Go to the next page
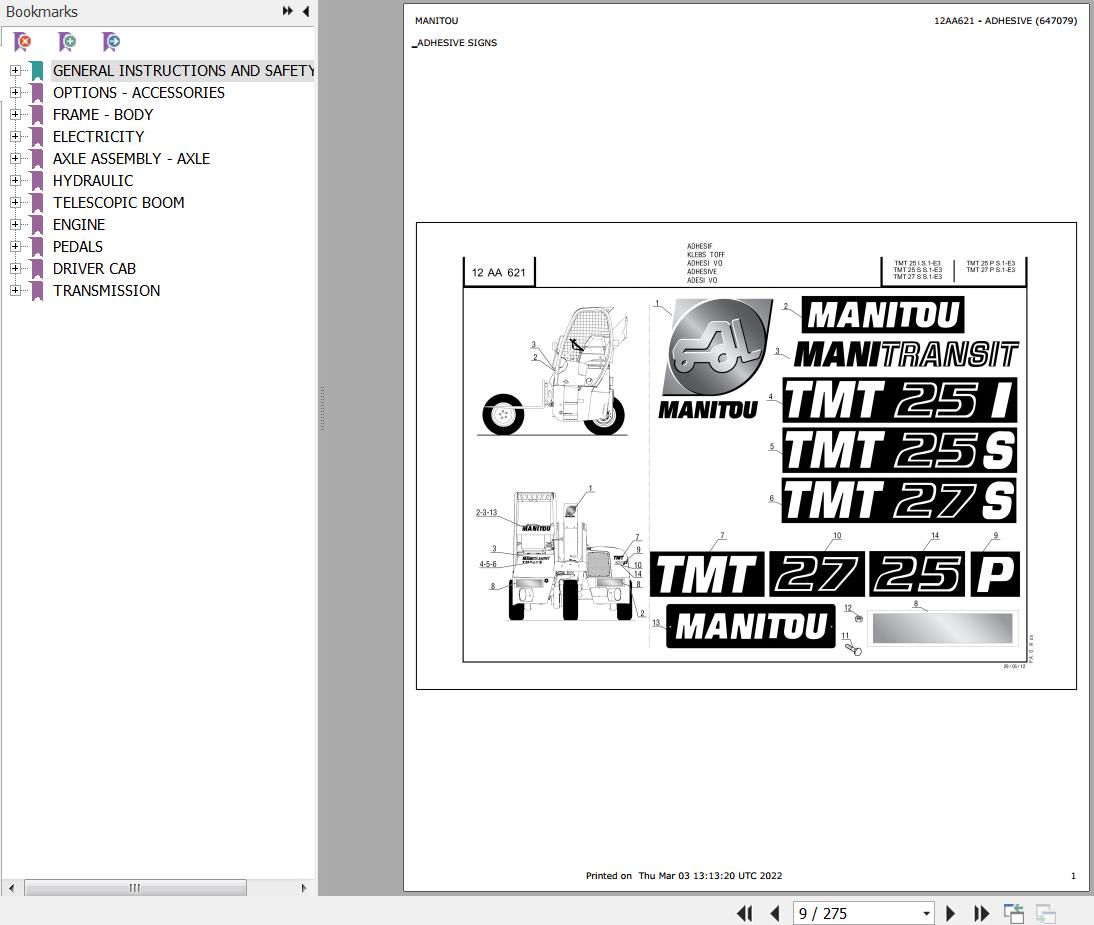1094x925 pixels. (x=950, y=913)
